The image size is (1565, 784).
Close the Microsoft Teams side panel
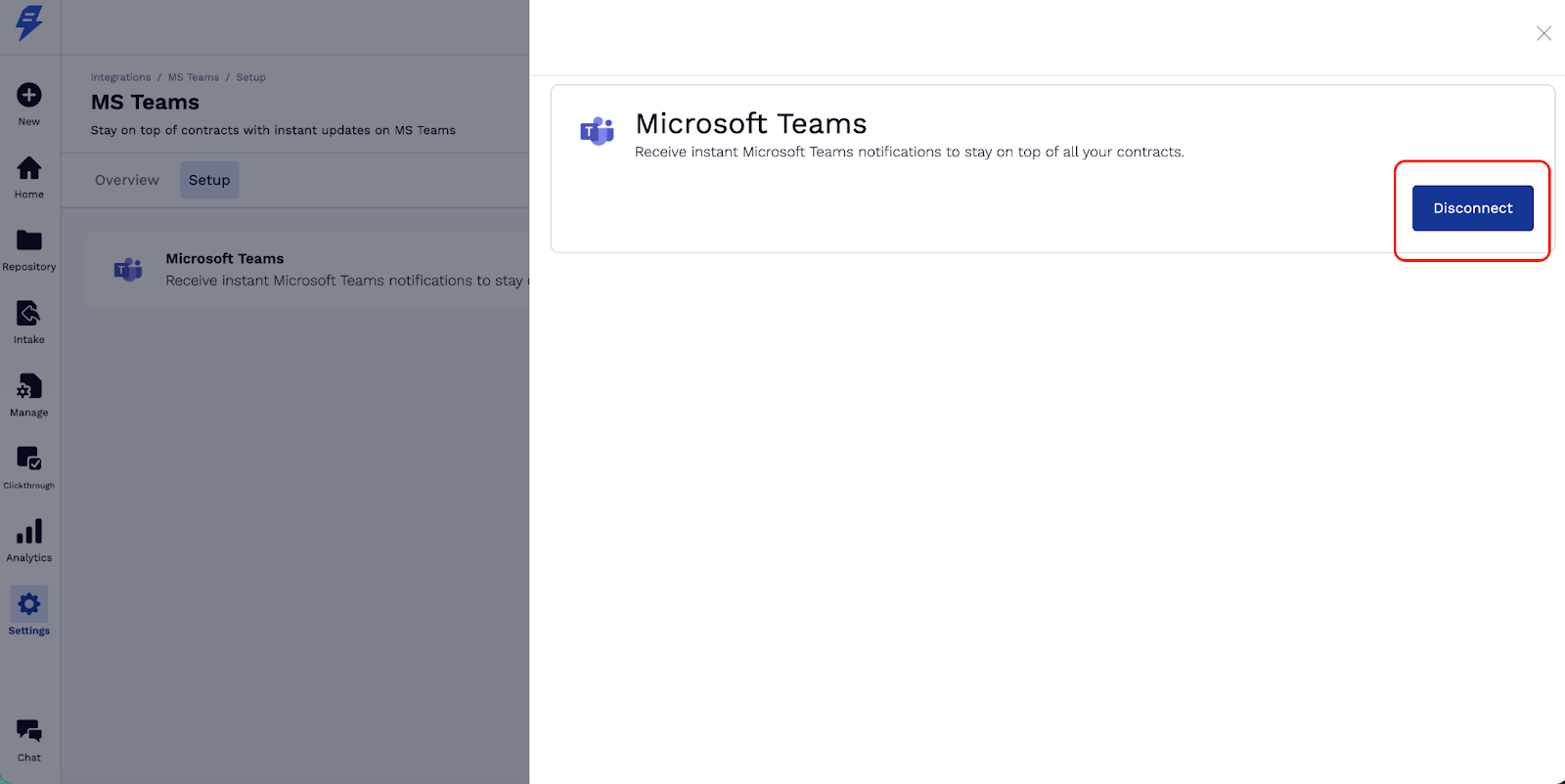[x=1543, y=33]
